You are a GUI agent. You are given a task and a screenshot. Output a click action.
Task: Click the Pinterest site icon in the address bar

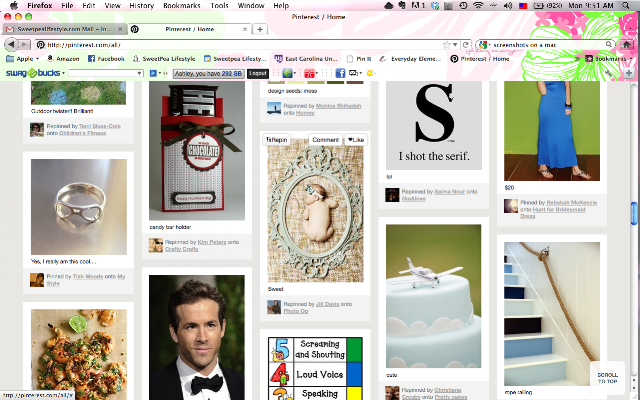(x=40, y=44)
